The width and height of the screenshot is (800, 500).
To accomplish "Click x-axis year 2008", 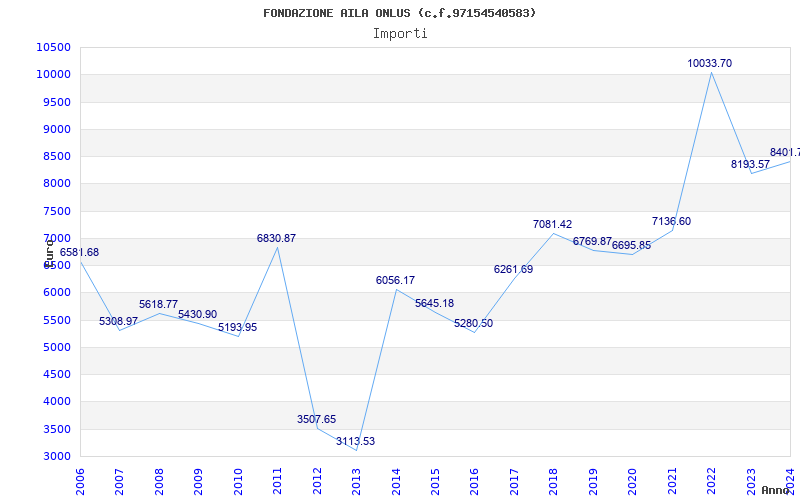I will [159, 482].
